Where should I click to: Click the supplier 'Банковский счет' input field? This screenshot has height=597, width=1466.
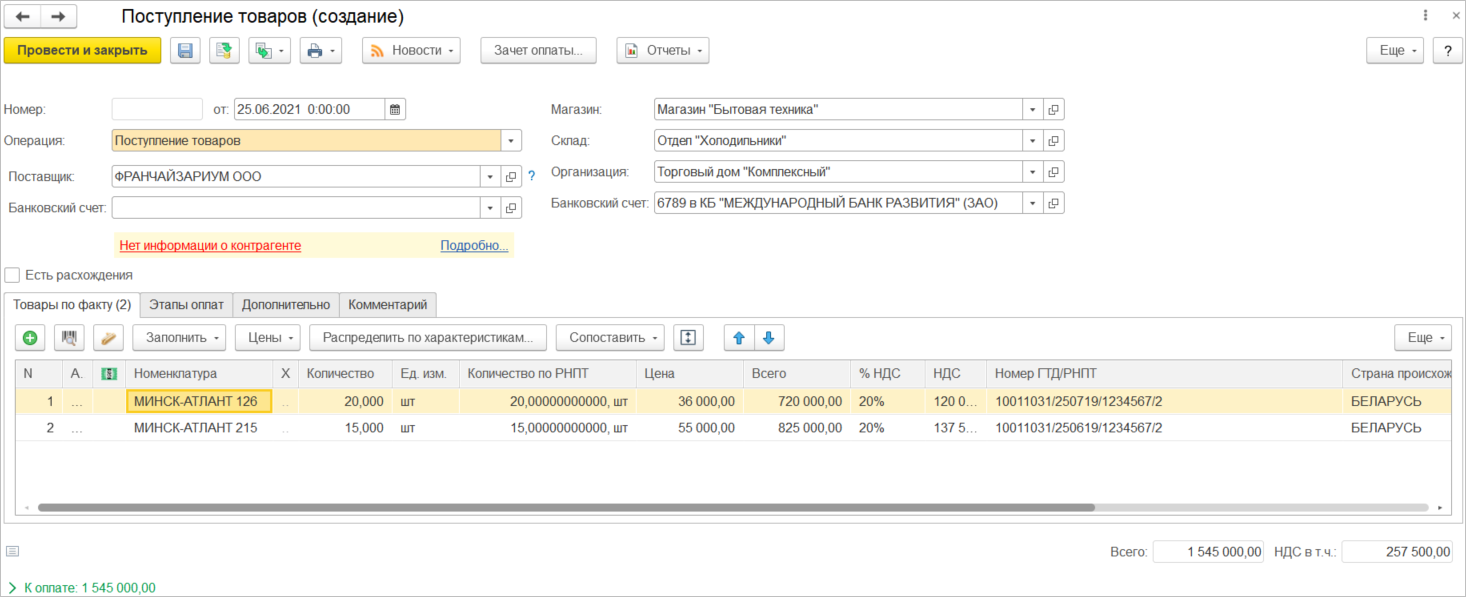pos(296,208)
